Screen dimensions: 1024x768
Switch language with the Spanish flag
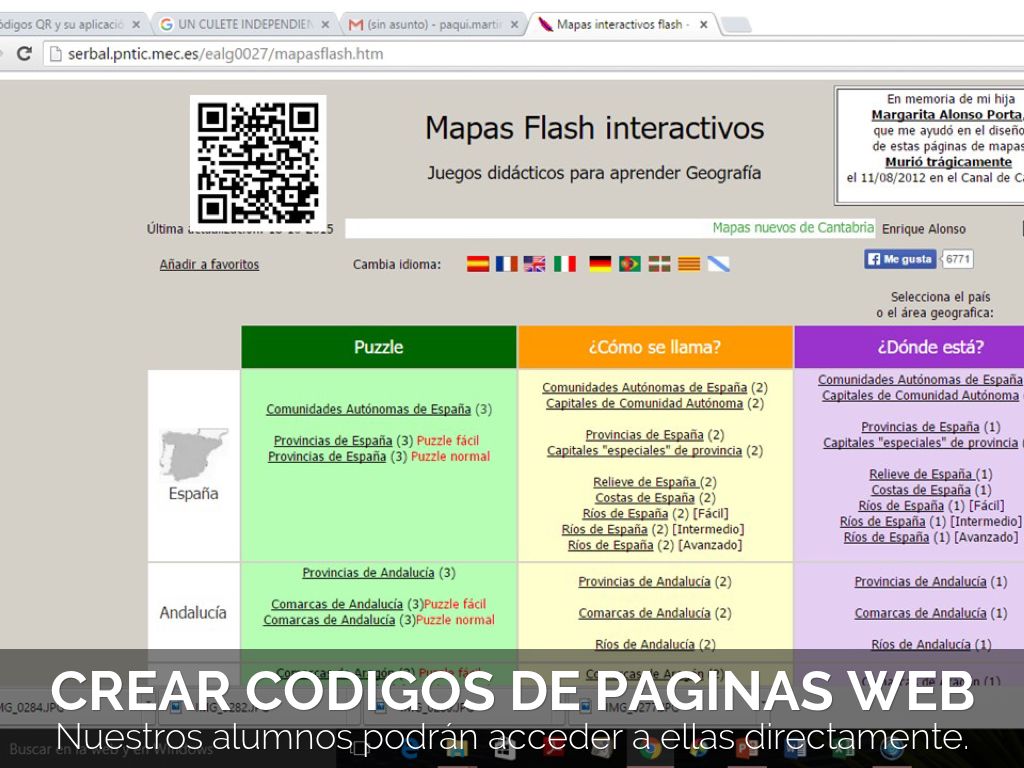click(x=478, y=264)
